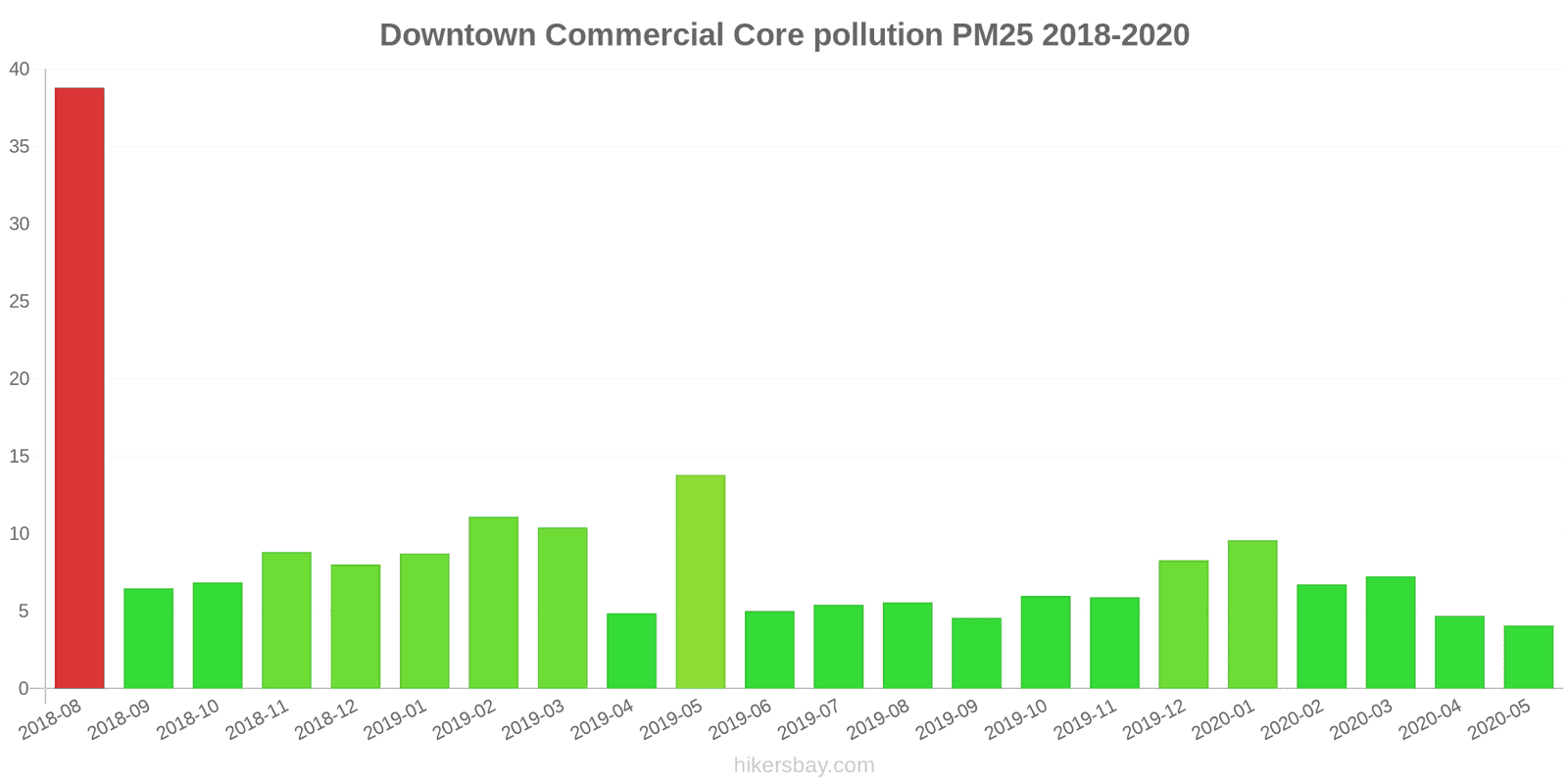The image size is (1568, 784).
Task: Select the 2019-02 bar
Action: [x=493, y=602]
